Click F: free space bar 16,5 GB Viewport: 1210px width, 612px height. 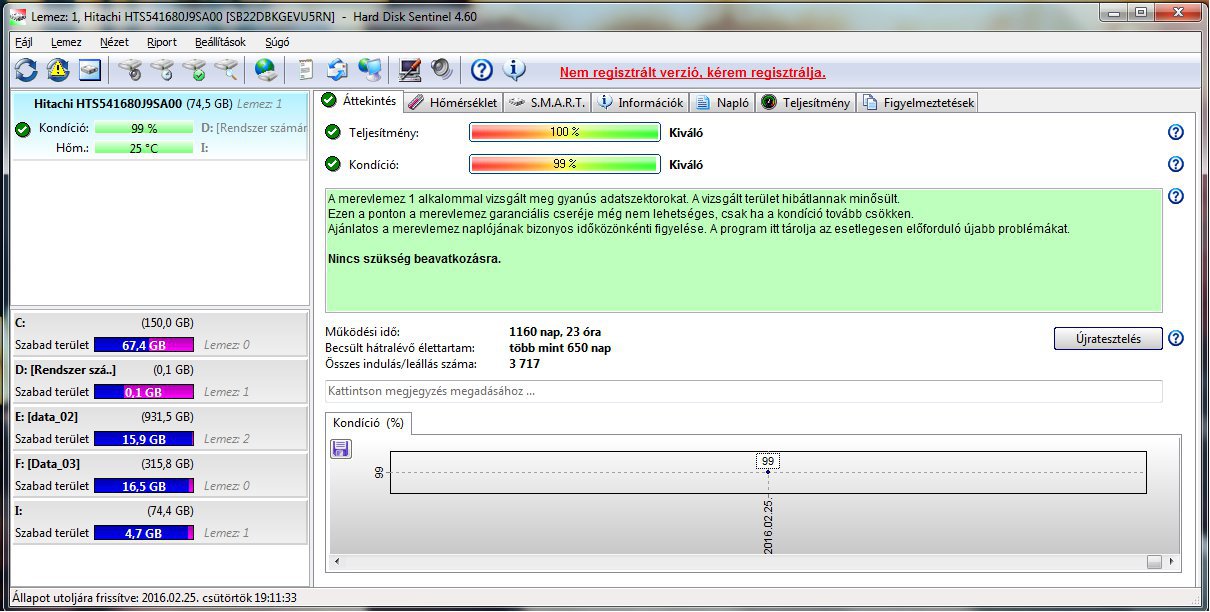pos(144,486)
